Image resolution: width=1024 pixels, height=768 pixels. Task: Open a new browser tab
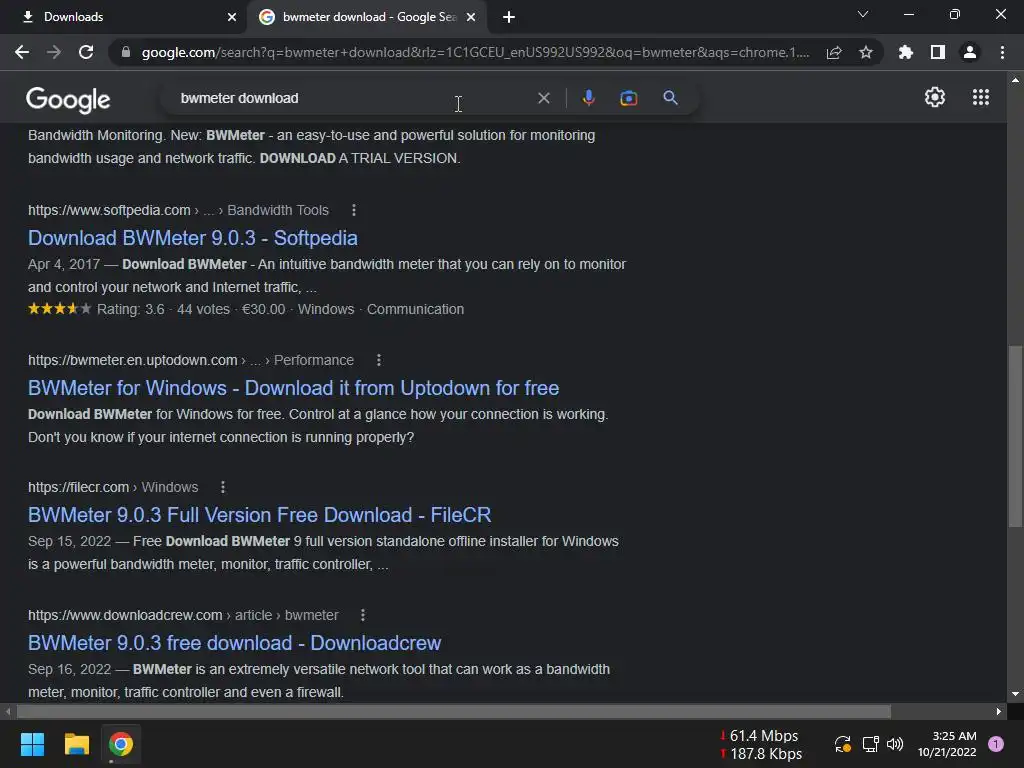(x=509, y=17)
